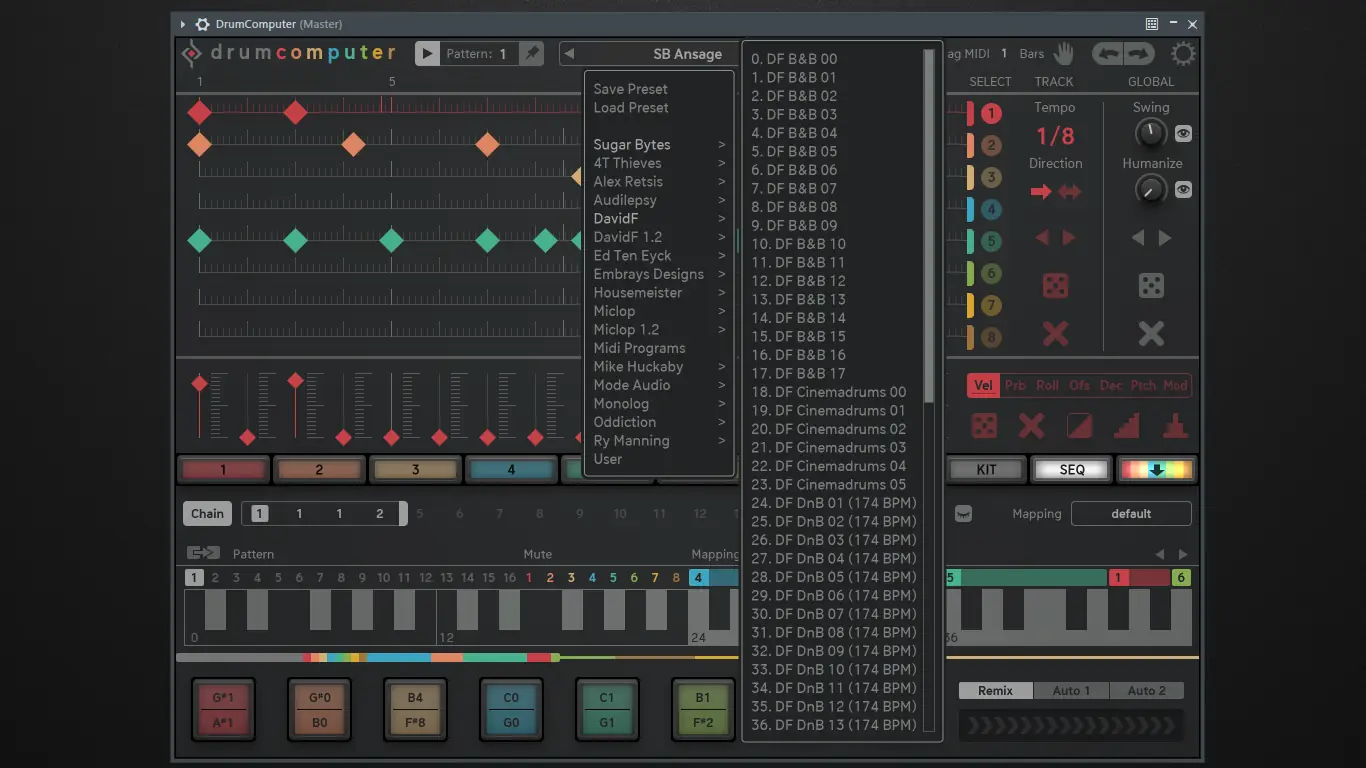Select the Remix mode button
This screenshot has width=1366, height=768.
point(996,691)
